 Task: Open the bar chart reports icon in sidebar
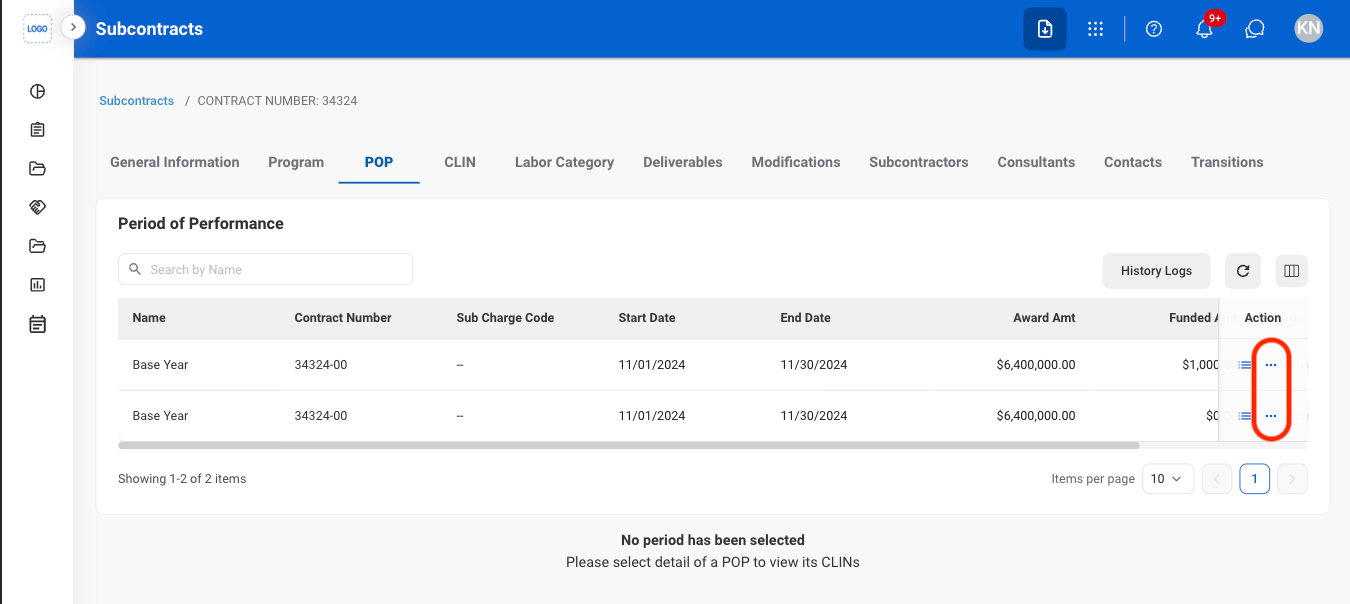coord(38,285)
